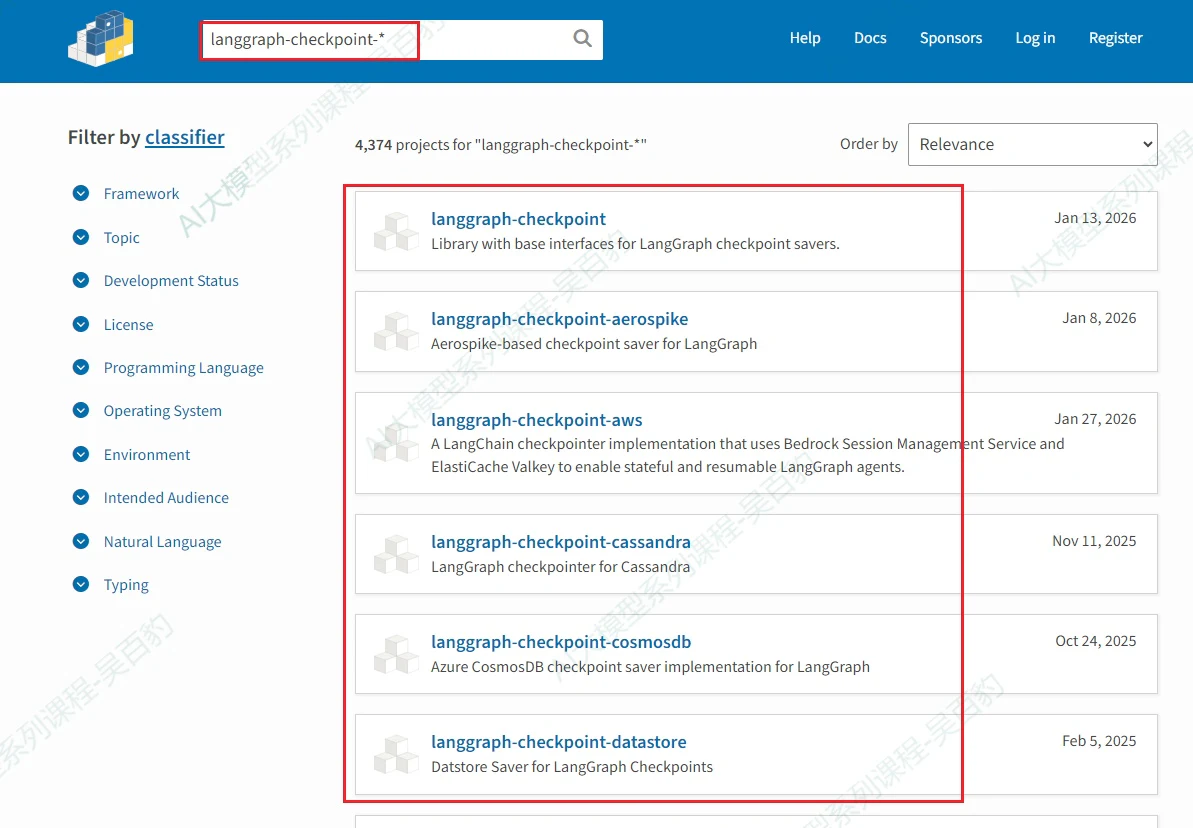Open the Order by Relevance dropdown
Image resolution: width=1193 pixels, height=828 pixels.
click(x=1032, y=144)
